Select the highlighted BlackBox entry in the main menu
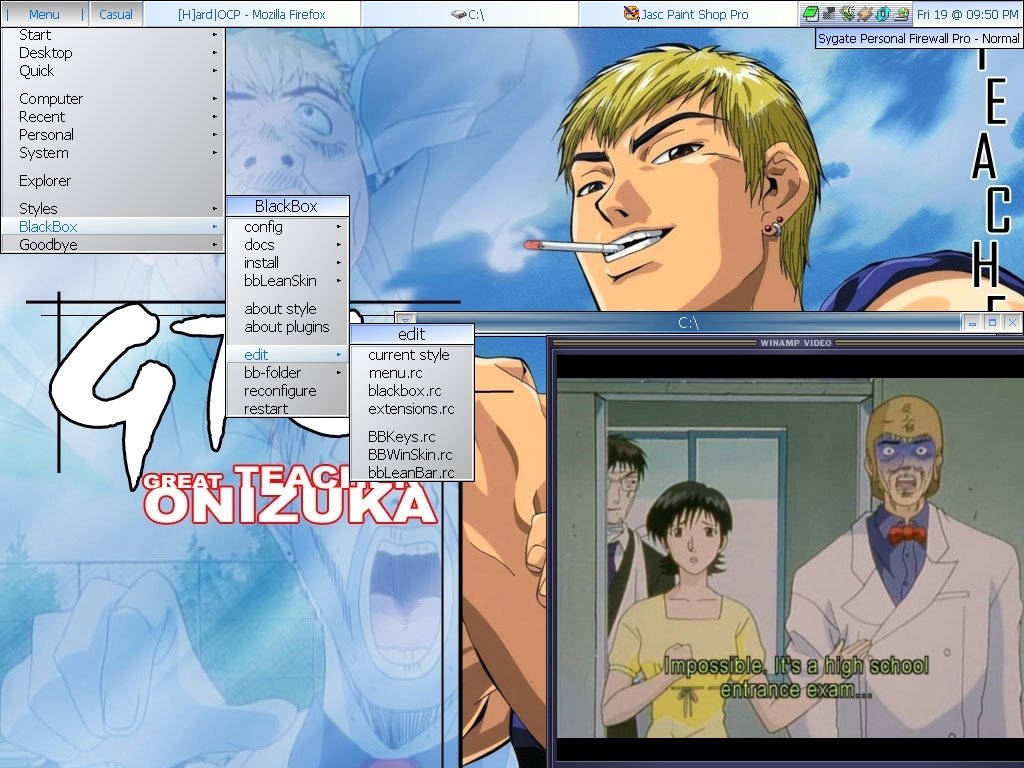This screenshot has height=768, width=1024. tap(113, 227)
